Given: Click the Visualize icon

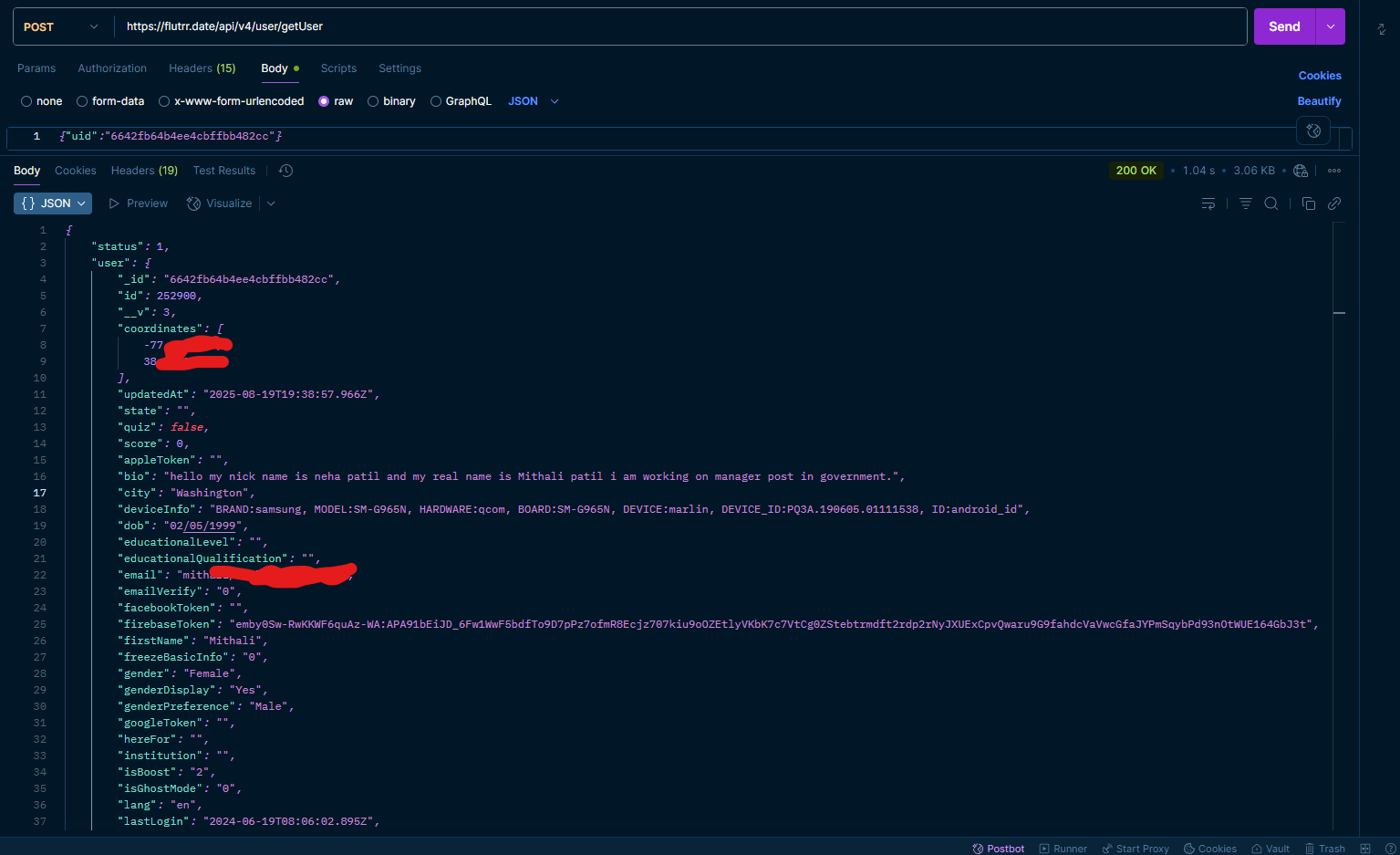Looking at the screenshot, I should click(193, 203).
